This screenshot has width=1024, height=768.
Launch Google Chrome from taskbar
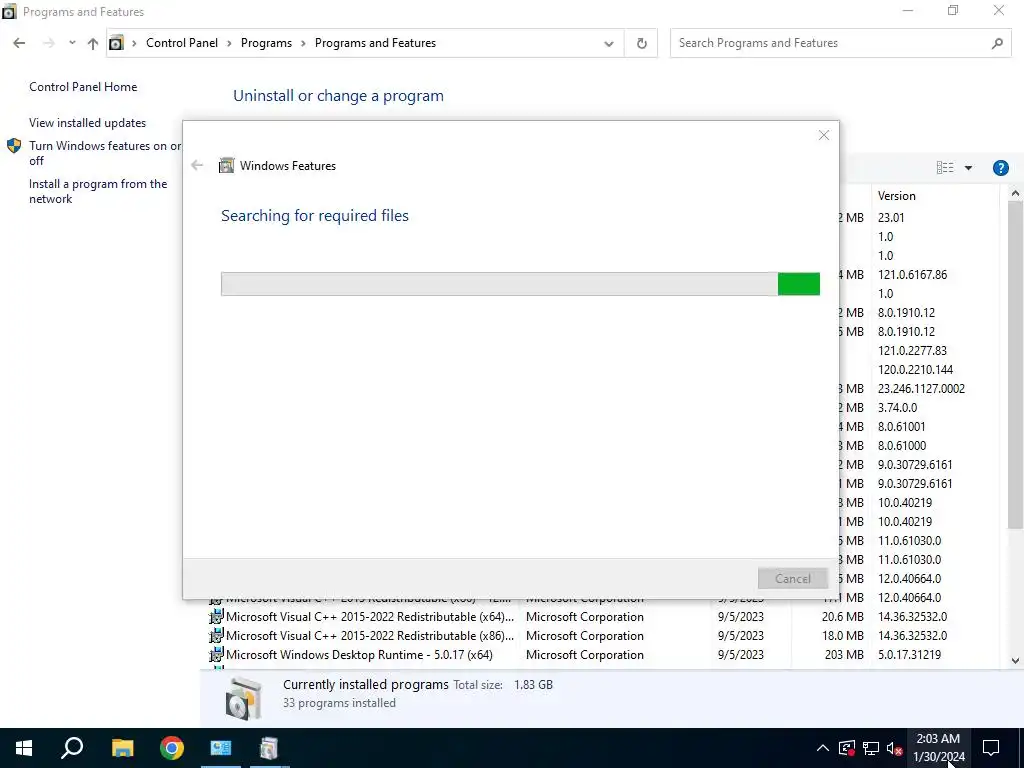point(172,748)
